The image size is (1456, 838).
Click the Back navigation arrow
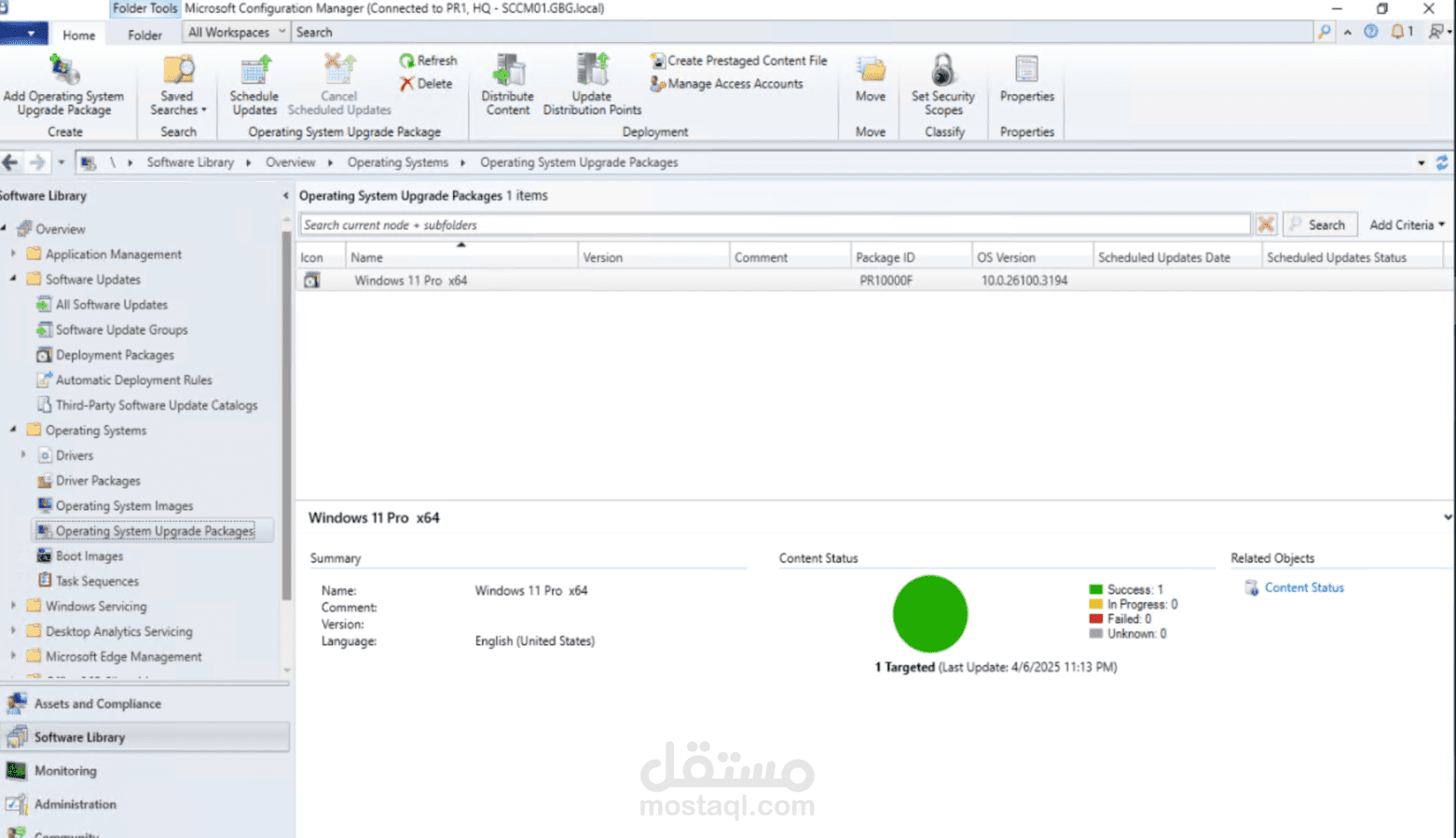(10, 162)
